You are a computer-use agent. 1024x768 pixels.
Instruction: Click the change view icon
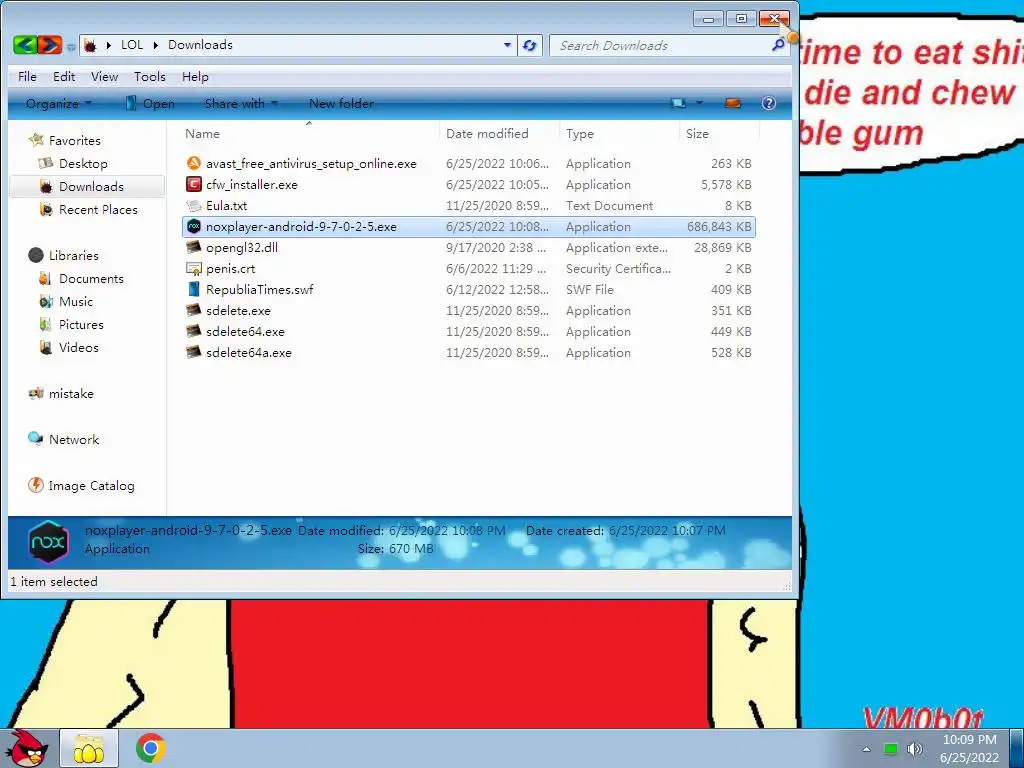point(679,103)
